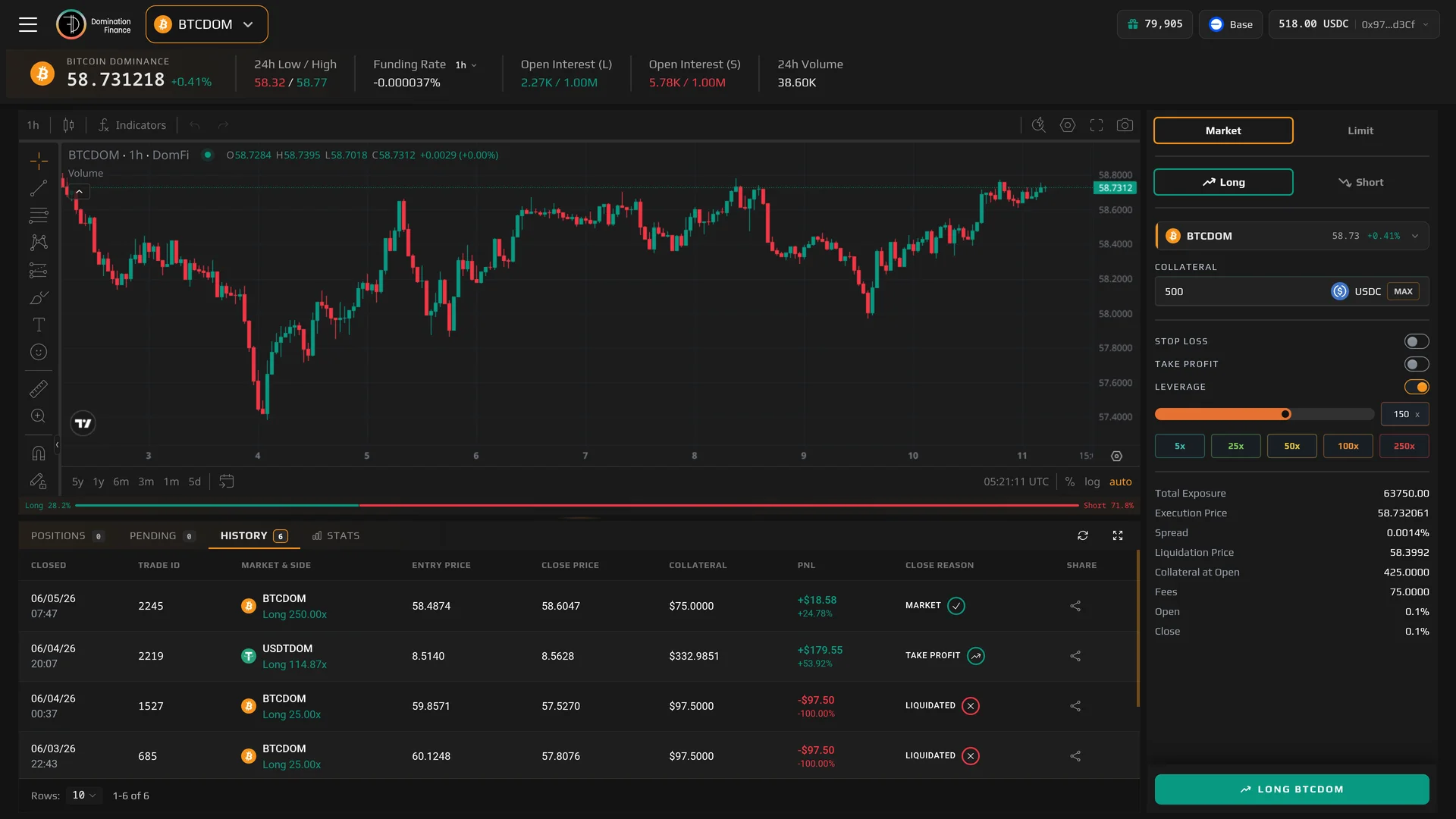Enter fullscreen chart mode
The width and height of the screenshot is (1456, 819).
[x=1097, y=125]
